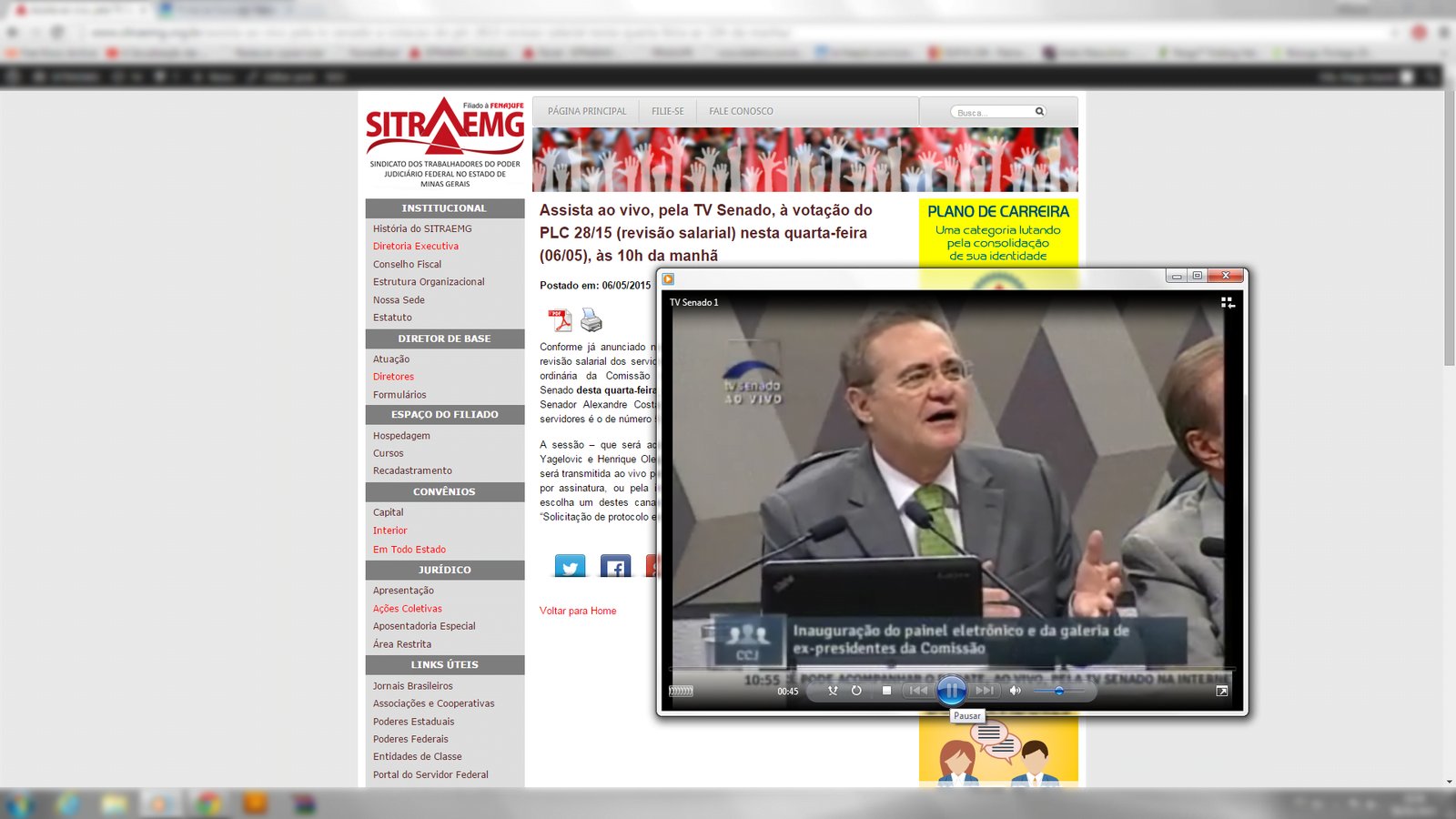Open the Conselho Fiscal link
The height and width of the screenshot is (819, 1456).
coord(407,264)
